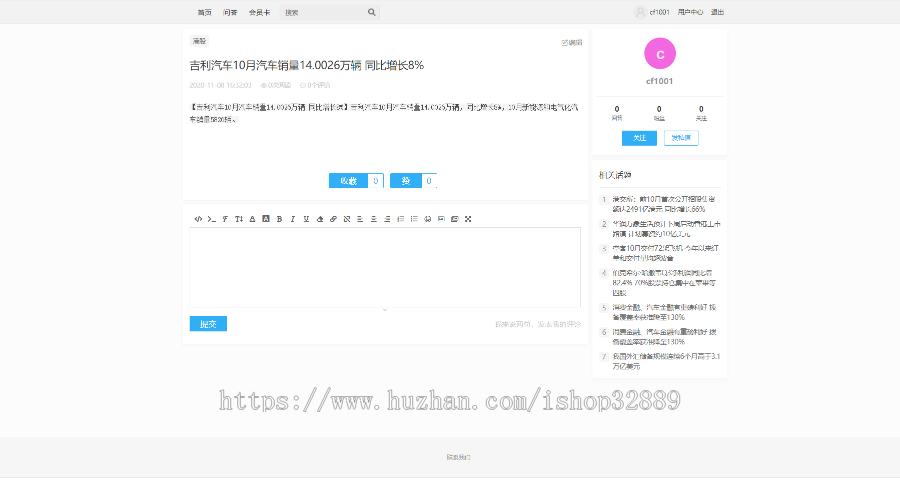Screen dimensions: 900x480
Task: Click the 编辑 edit link on article
Action: click(x=572, y=42)
